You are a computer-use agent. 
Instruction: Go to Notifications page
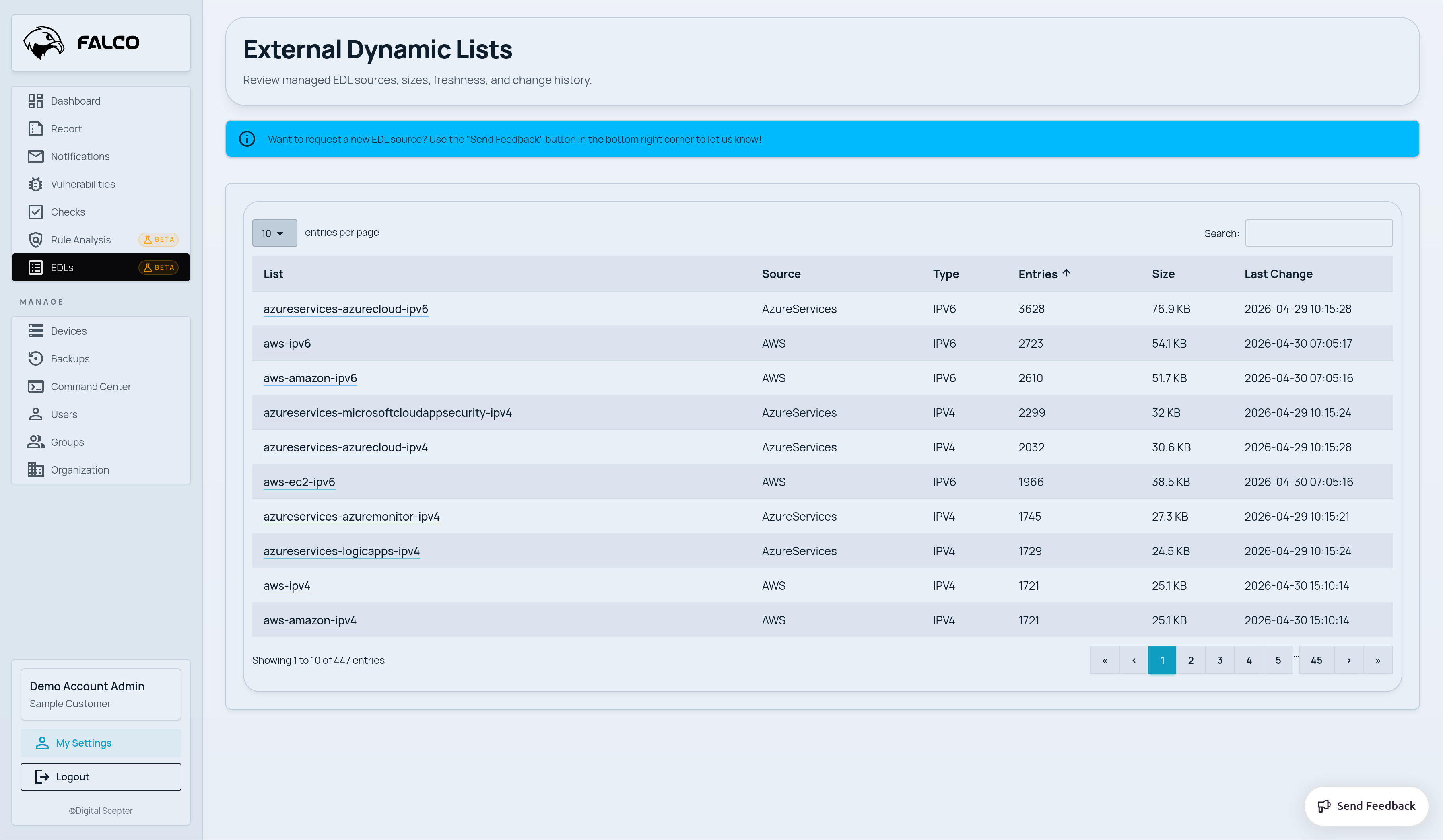coord(101,156)
